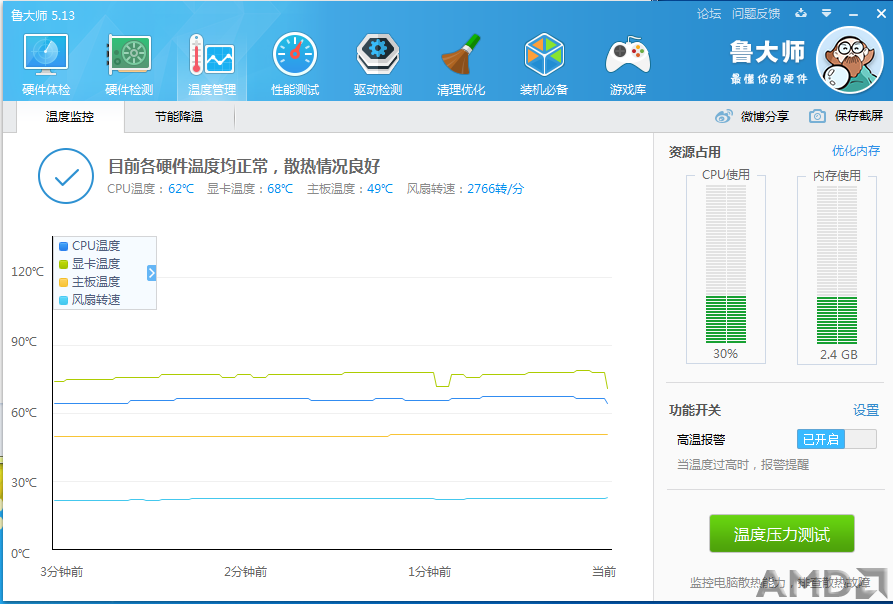Click the 当温度过高时，报警提醒 description

click(x=743, y=465)
